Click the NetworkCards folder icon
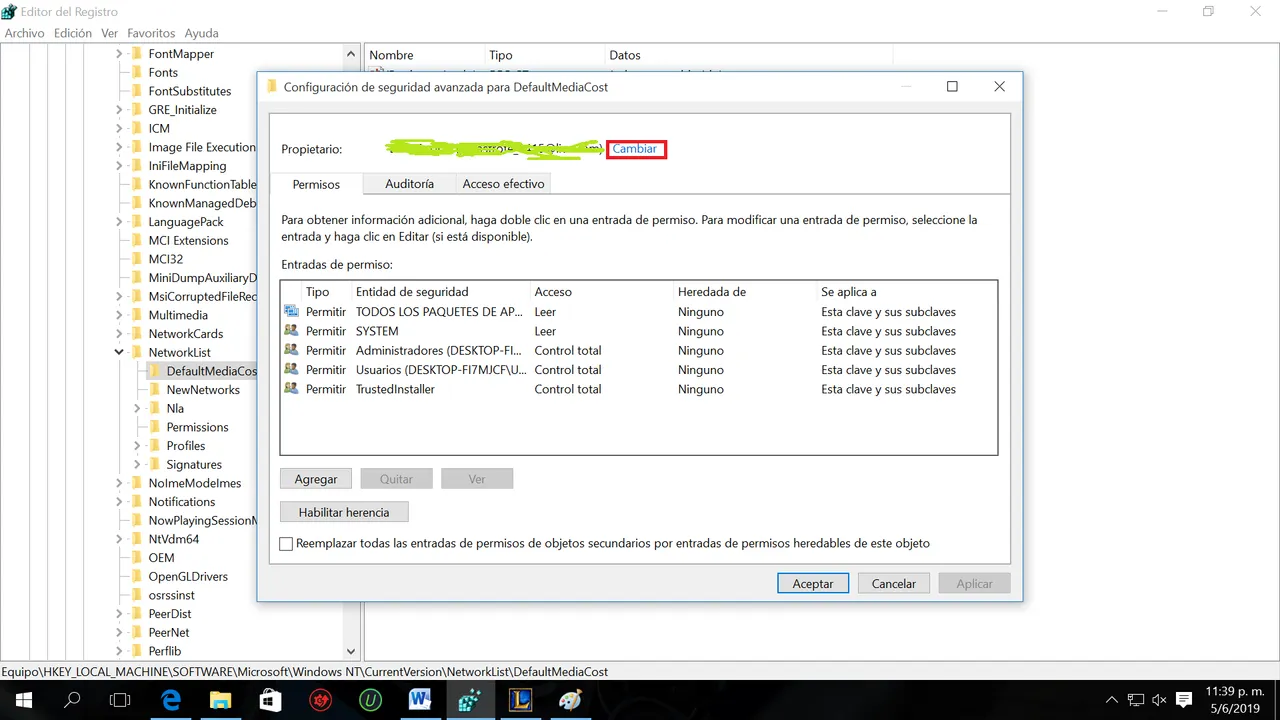 pos(137,334)
